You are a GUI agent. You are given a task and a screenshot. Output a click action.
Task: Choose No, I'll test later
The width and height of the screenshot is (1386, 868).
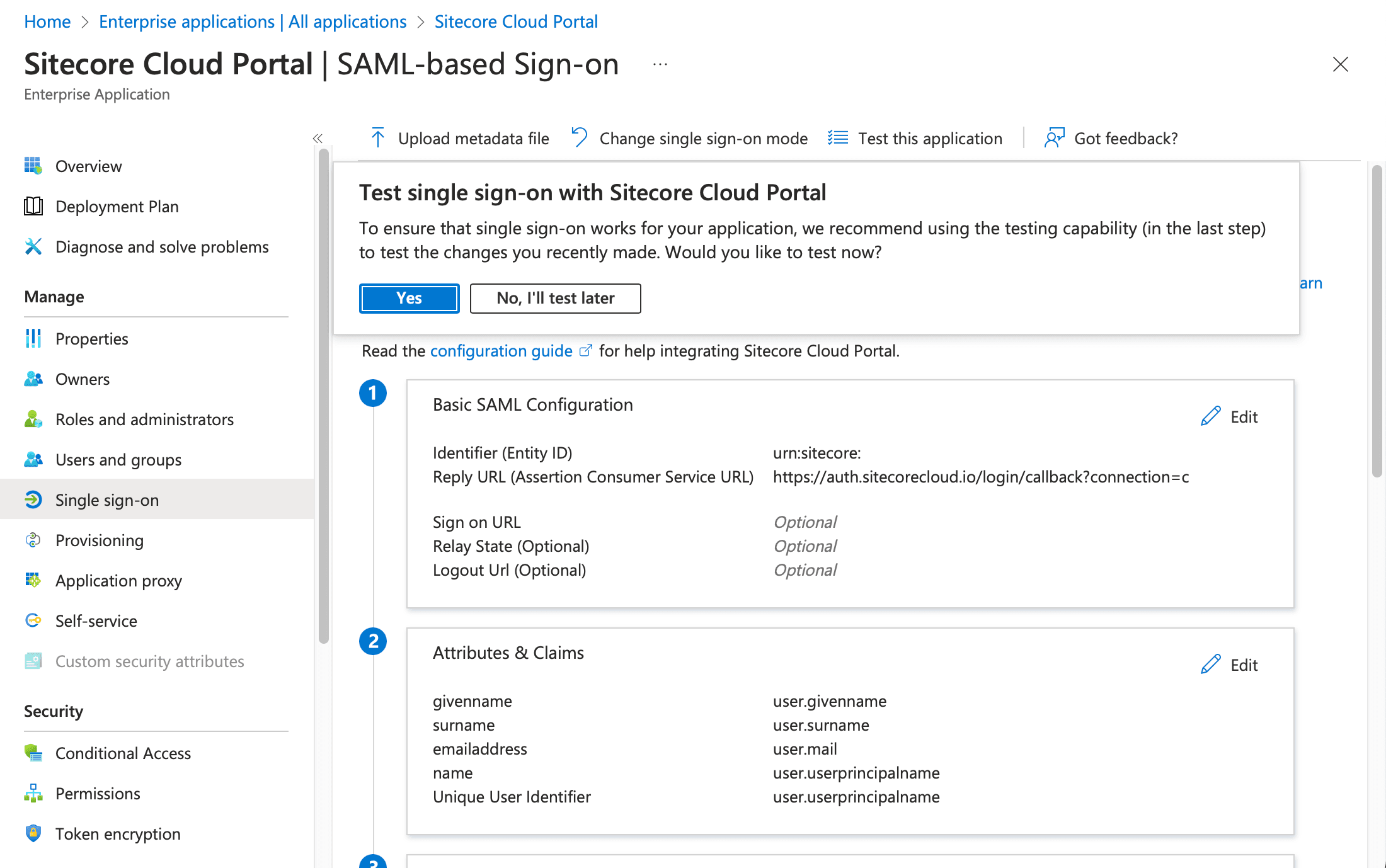click(555, 298)
